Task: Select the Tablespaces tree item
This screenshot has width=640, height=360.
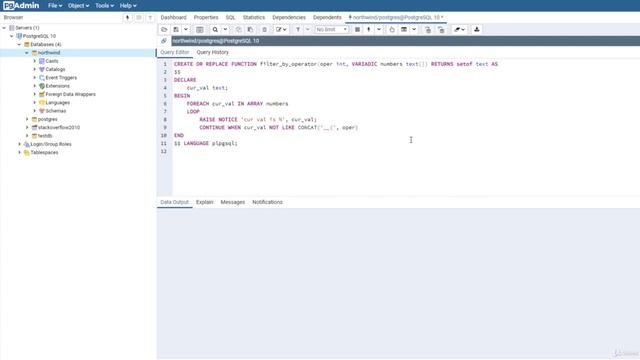Action: pyautogui.click(x=44, y=152)
